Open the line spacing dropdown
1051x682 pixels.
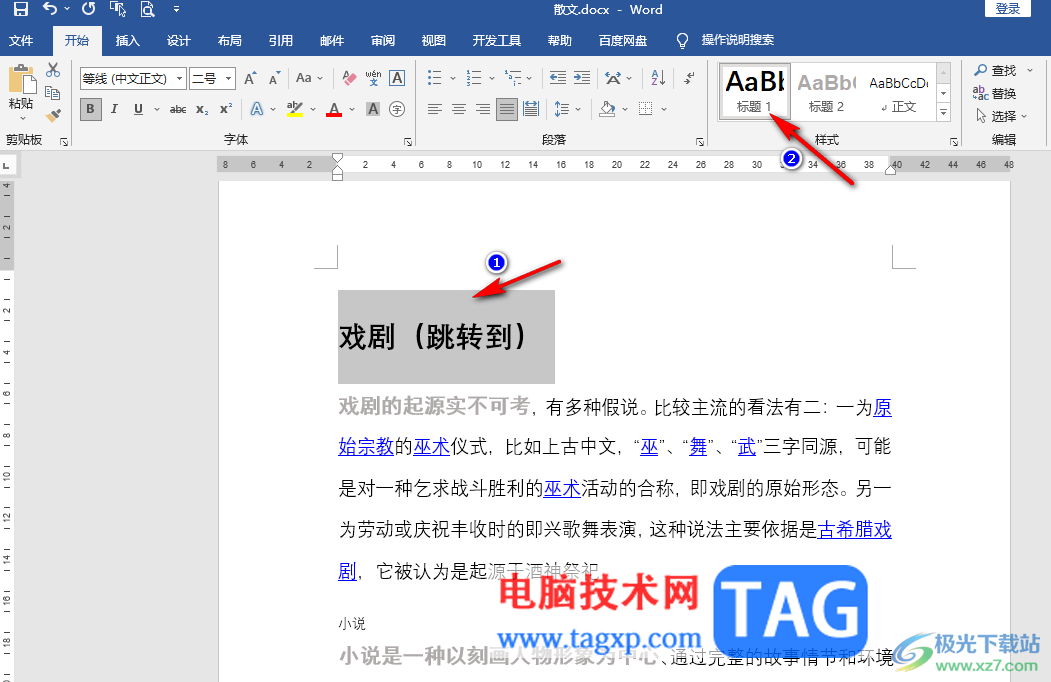(568, 109)
